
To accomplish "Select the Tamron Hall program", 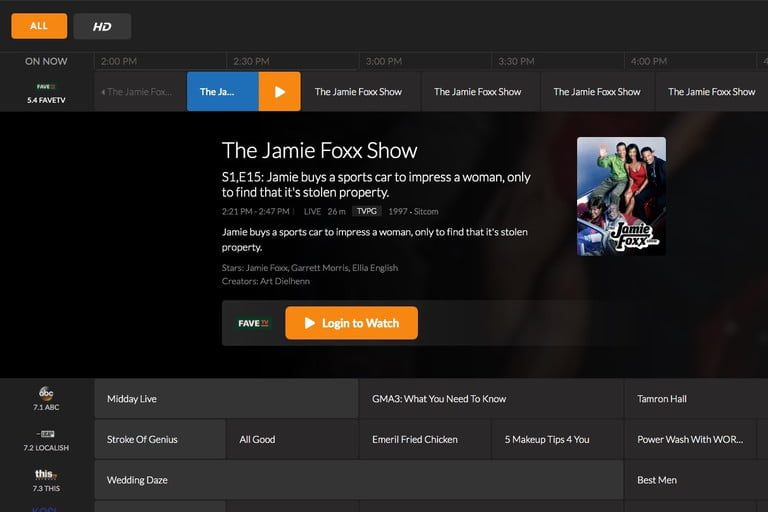I will [x=695, y=399].
